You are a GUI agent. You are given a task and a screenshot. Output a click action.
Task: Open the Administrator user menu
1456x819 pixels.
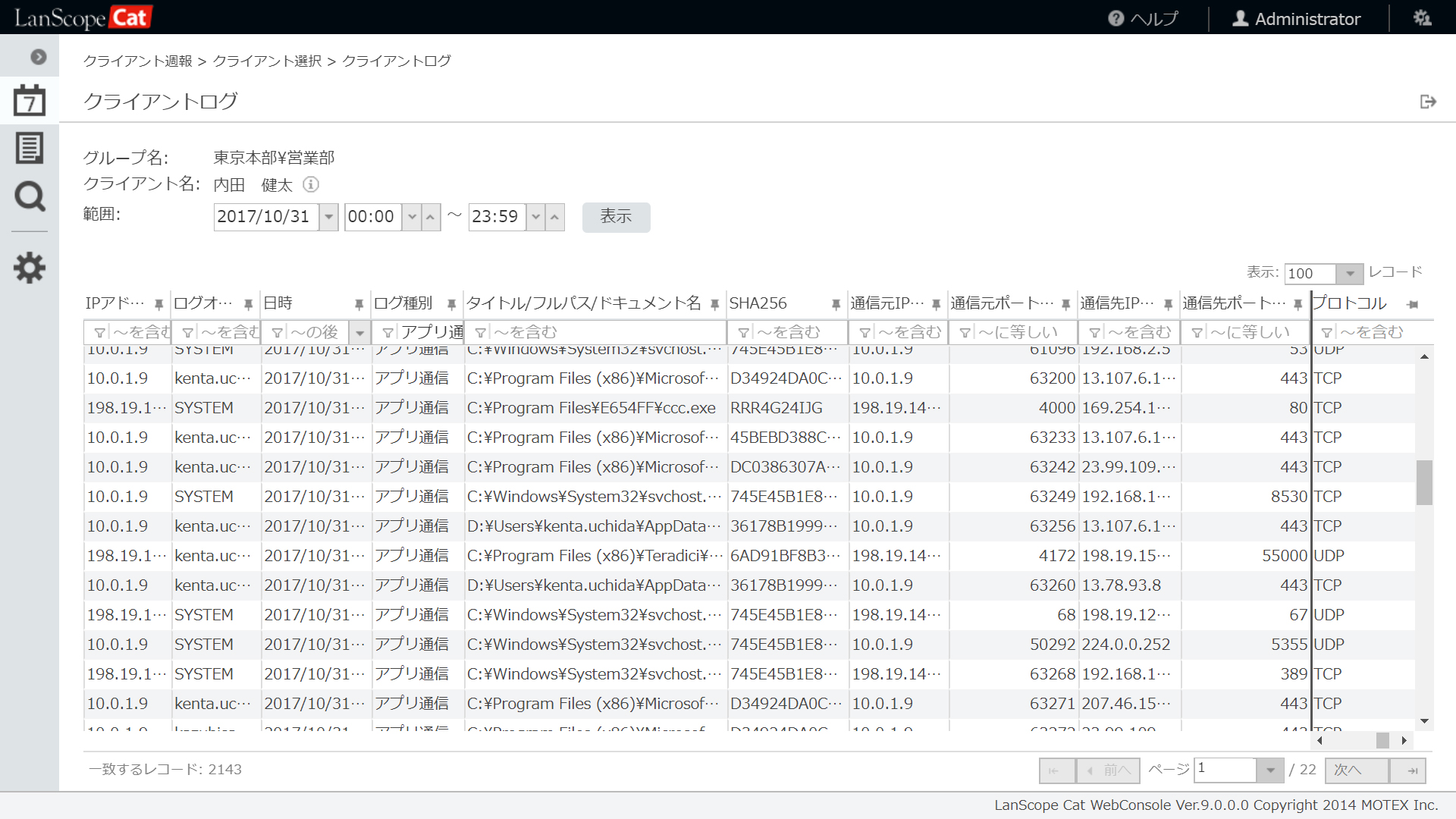[1297, 18]
